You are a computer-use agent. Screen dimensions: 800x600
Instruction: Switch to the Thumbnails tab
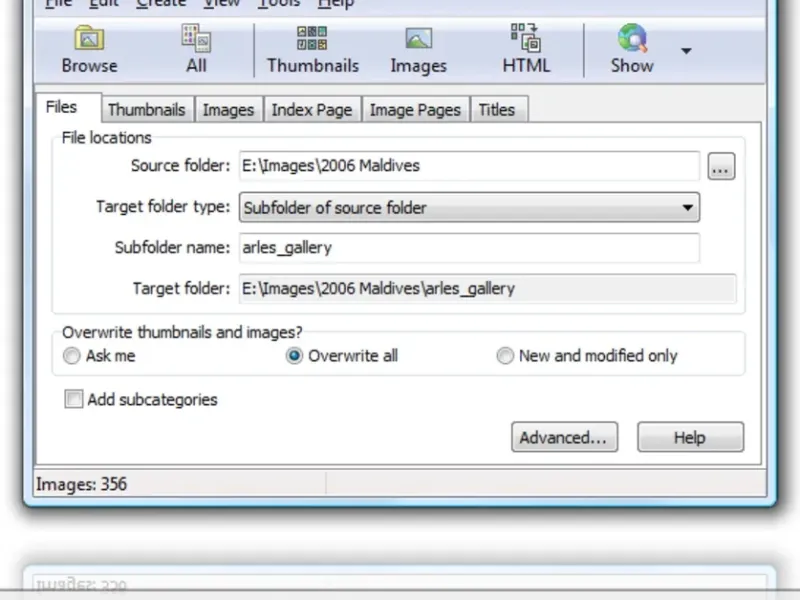click(x=147, y=110)
